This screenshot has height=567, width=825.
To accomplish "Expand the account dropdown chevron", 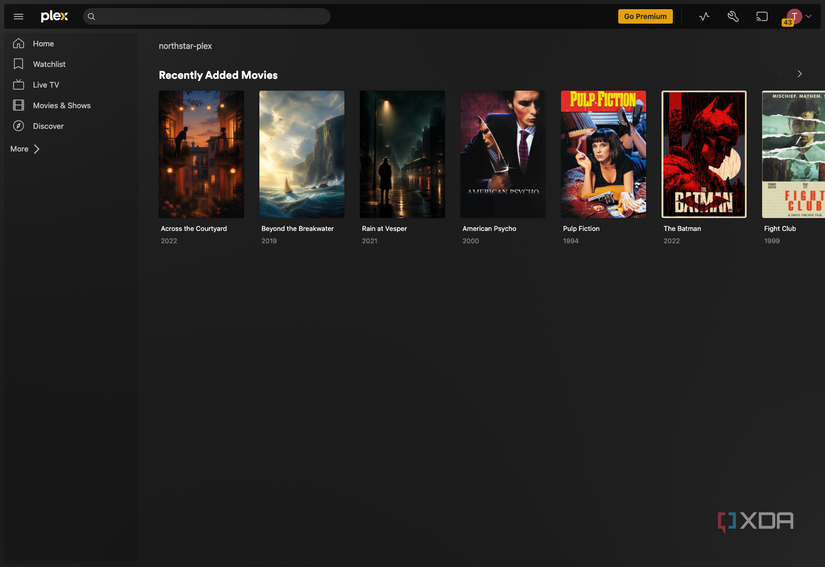I will coord(809,16).
